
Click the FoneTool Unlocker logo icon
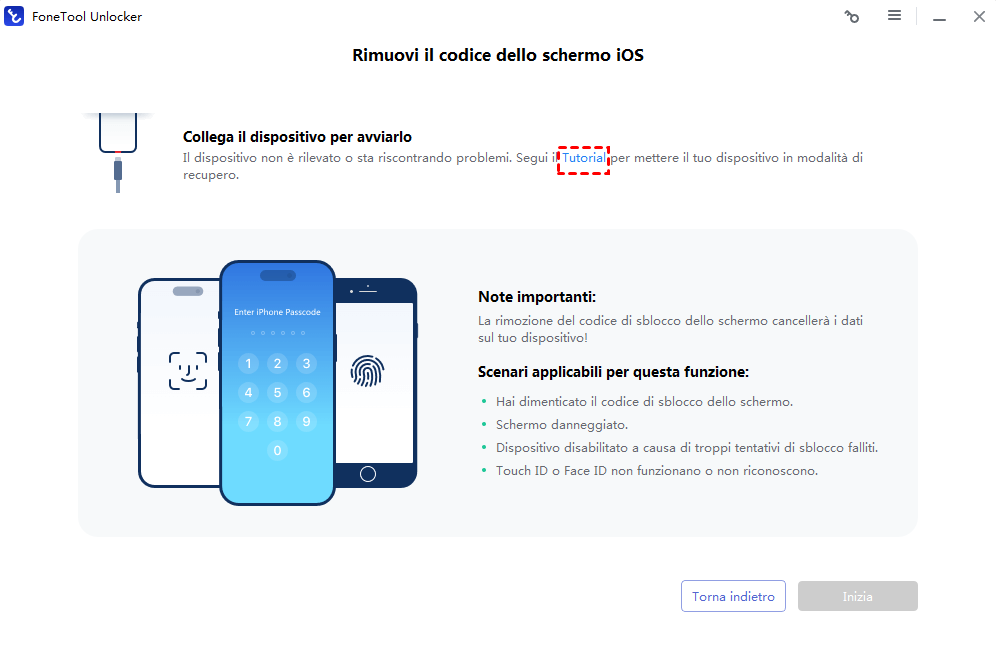[14, 16]
